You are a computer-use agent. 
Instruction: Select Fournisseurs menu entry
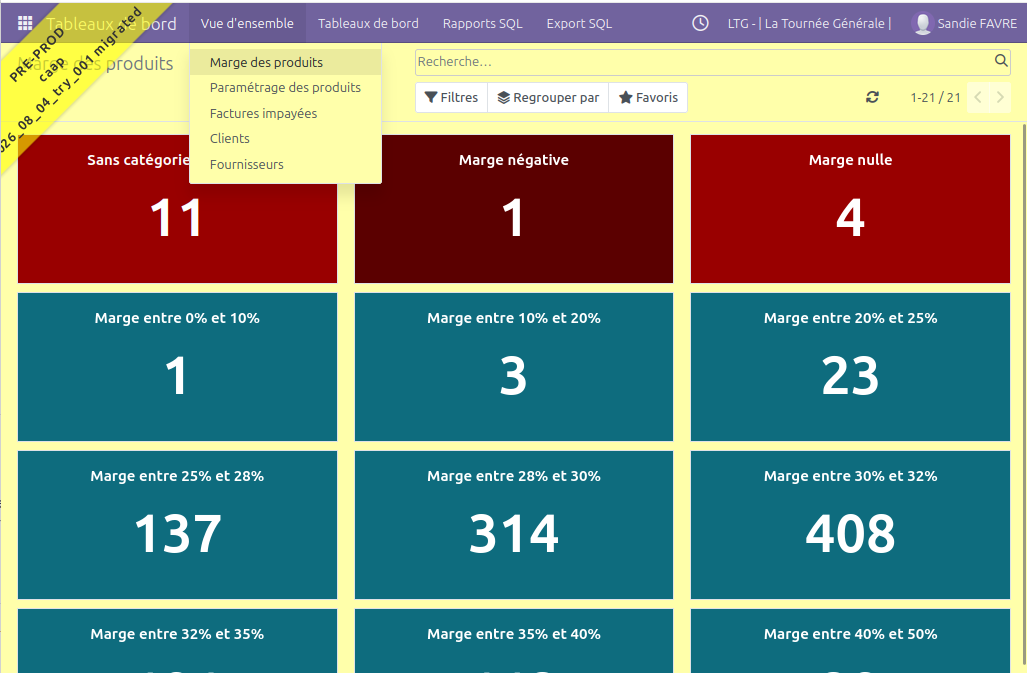tap(285, 164)
